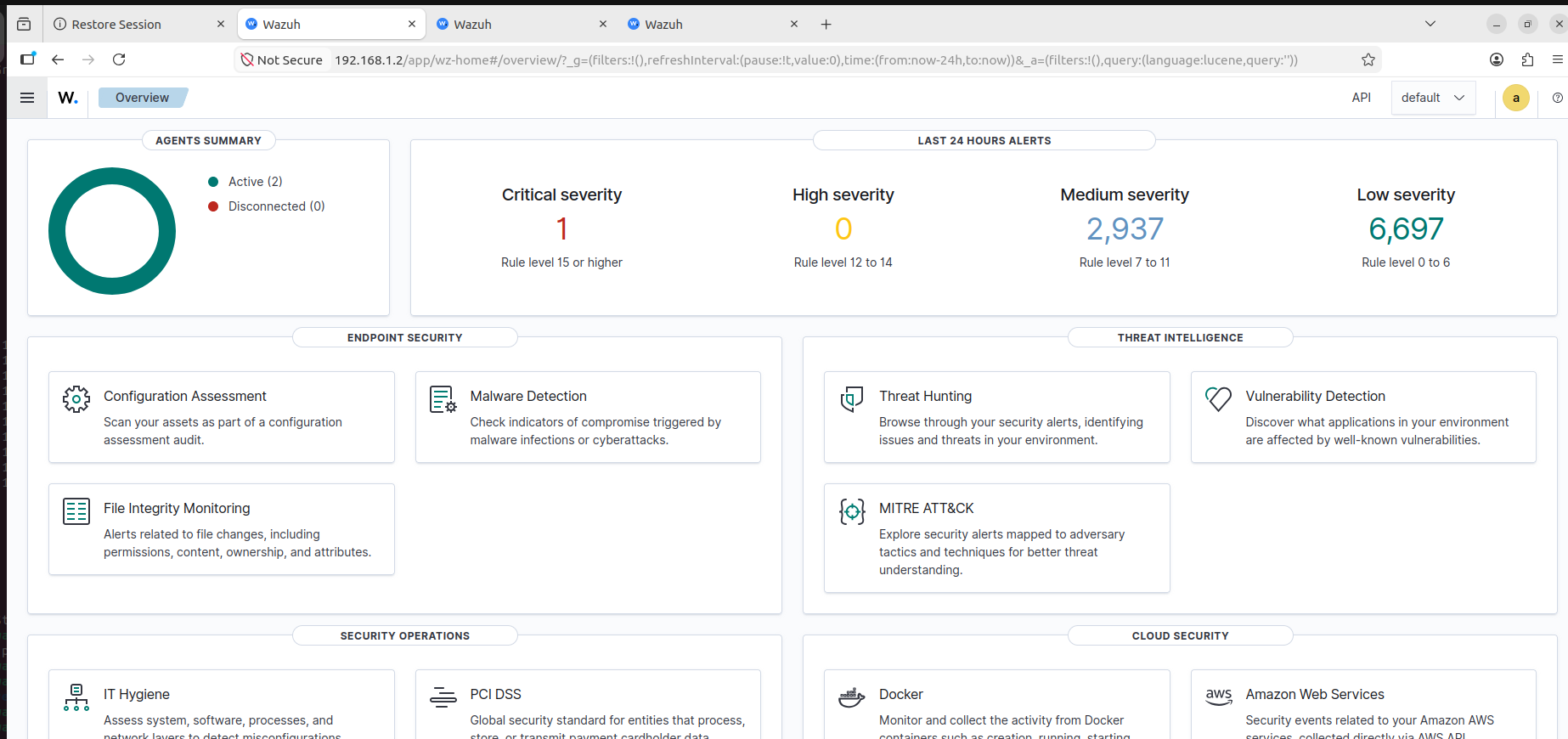Click the high severity count 0

pyautogui.click(x=843, y=228)
